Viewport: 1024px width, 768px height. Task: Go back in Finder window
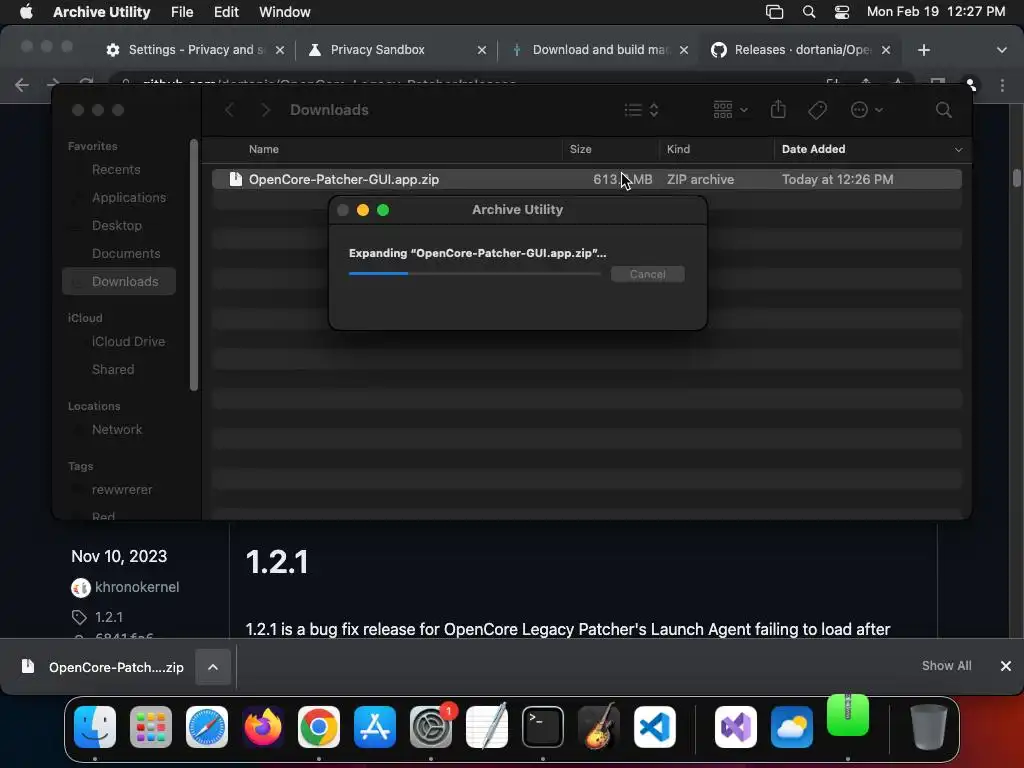tap(230, 110)
